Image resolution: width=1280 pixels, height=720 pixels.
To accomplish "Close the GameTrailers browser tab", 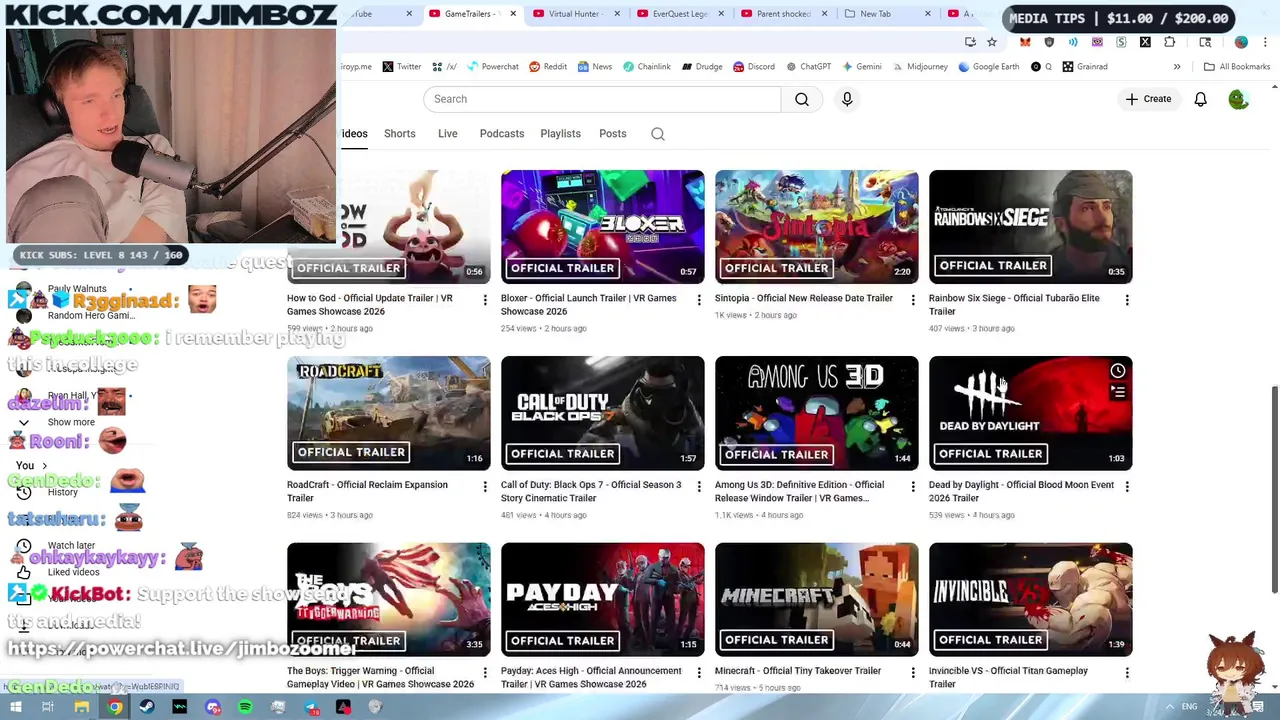I will point(513,14).
